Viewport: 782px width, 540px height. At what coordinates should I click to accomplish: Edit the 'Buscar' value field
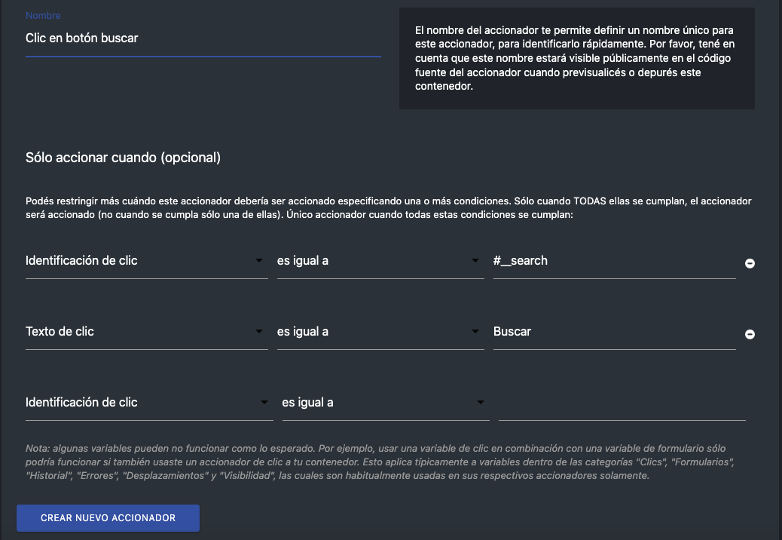click(x=614, y=332)
